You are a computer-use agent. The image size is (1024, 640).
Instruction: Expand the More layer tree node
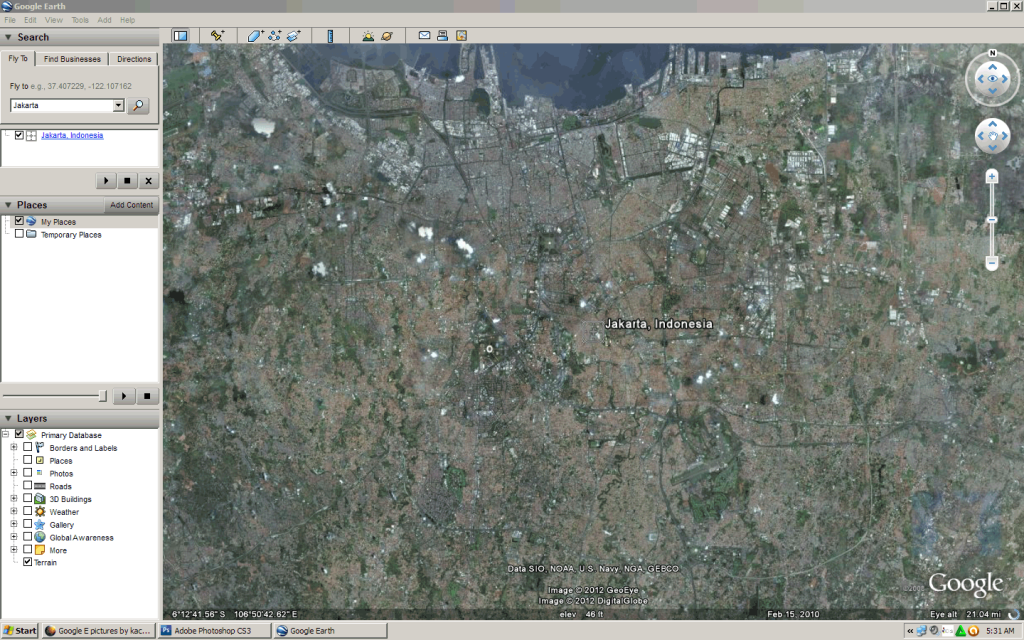[14, 550]
